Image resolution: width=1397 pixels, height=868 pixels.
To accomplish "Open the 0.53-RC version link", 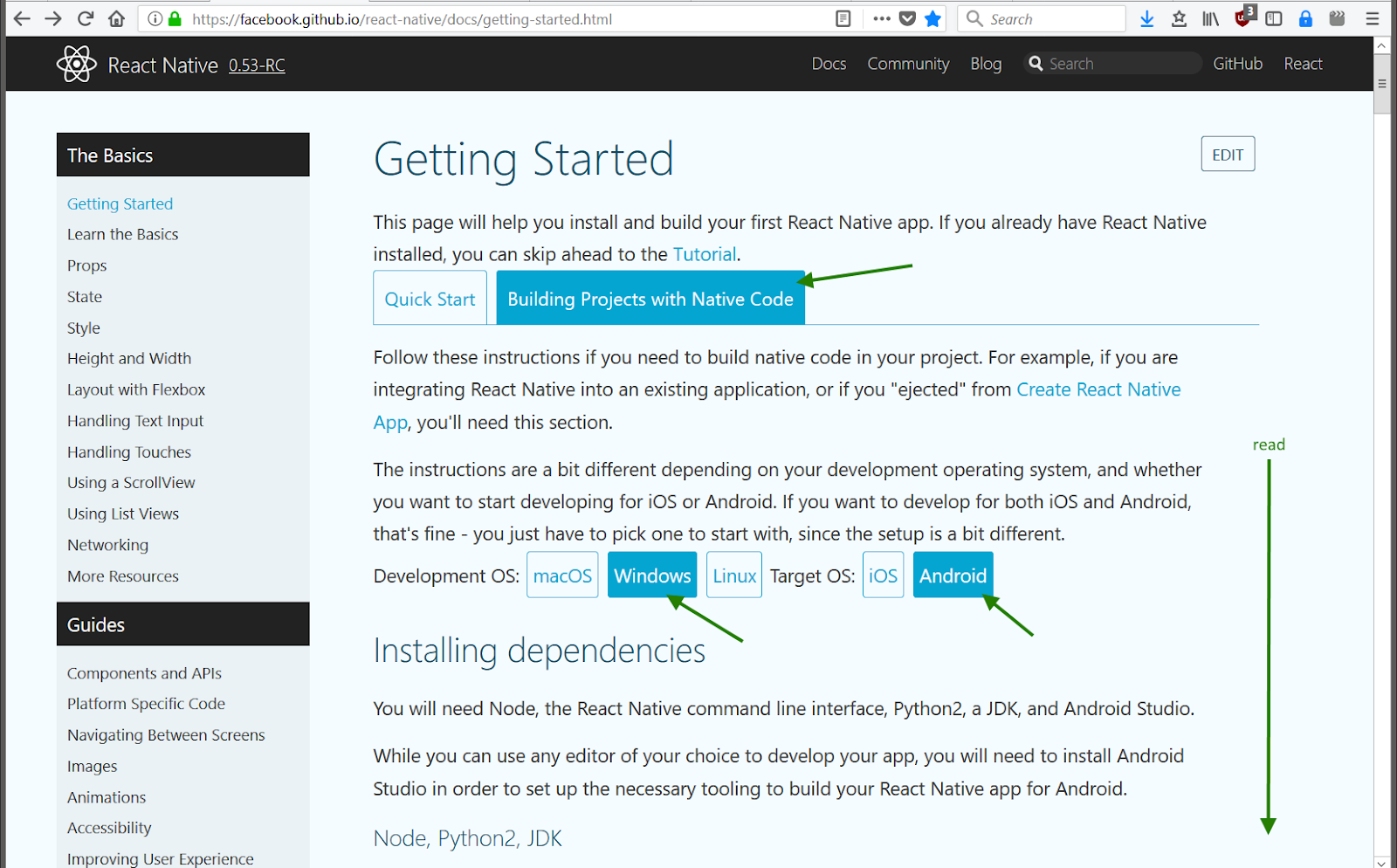I will point(257,65).
